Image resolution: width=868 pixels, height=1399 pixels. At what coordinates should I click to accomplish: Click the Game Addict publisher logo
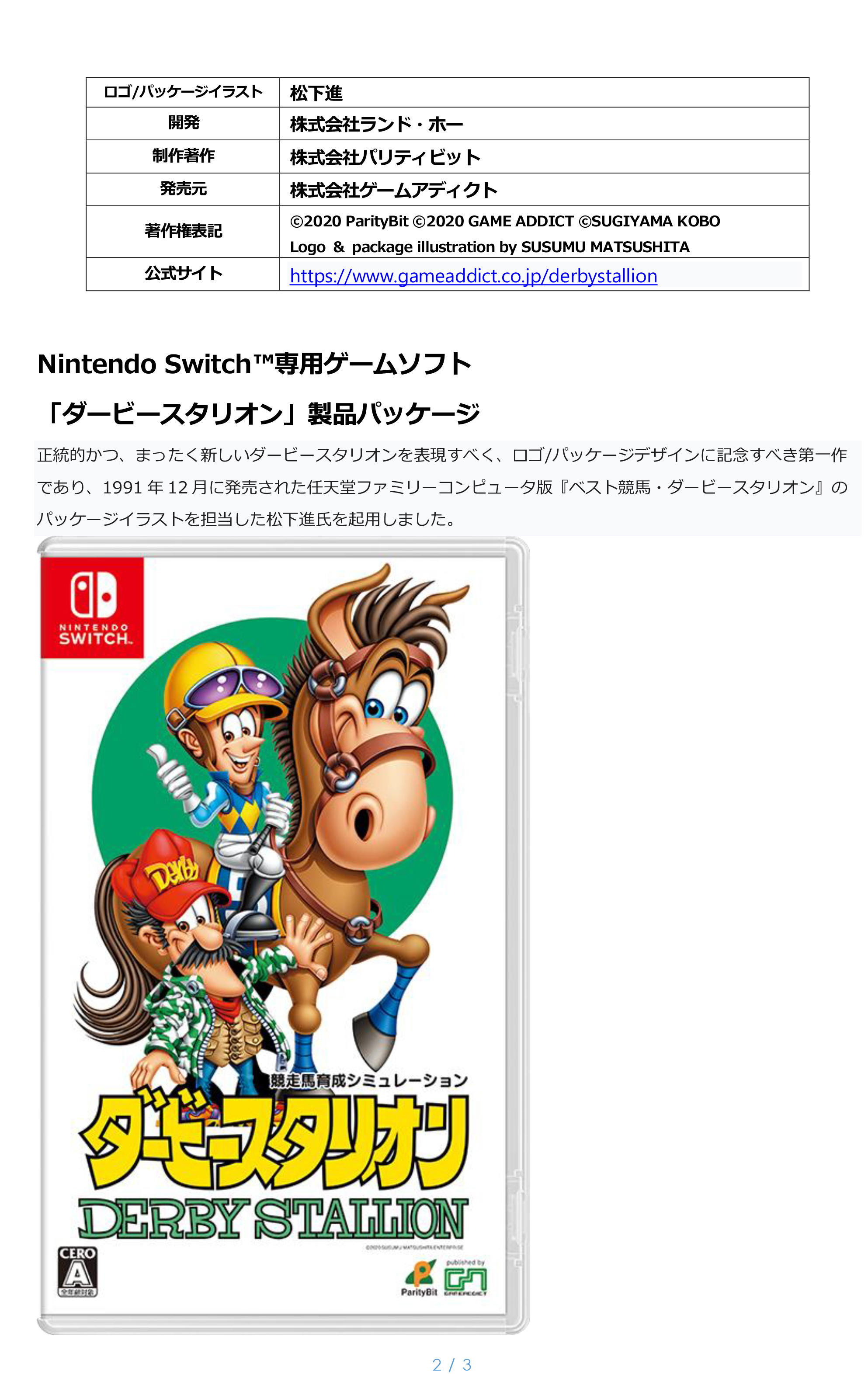pos(465,1278)
